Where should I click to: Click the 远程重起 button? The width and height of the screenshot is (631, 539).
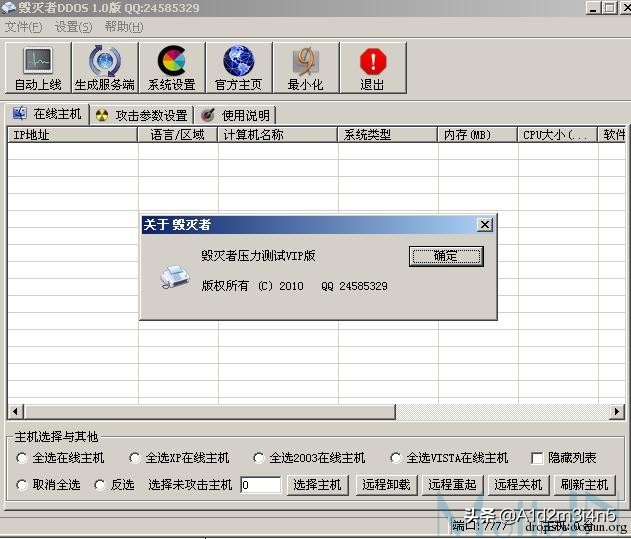click(x=452, y=485)
